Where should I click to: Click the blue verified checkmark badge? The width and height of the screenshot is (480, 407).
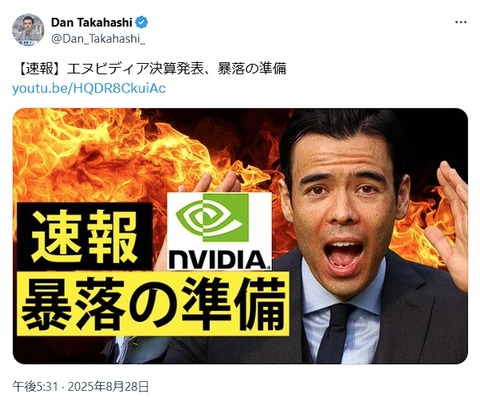[x=142, y=22]
